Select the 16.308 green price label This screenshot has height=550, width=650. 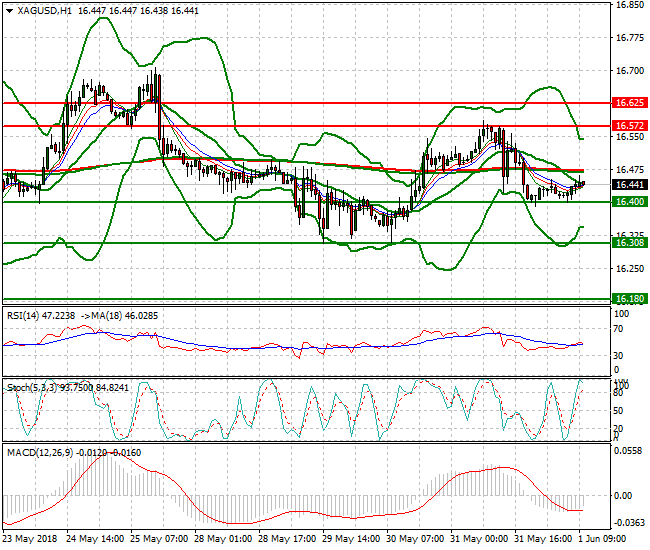[628, 243]
